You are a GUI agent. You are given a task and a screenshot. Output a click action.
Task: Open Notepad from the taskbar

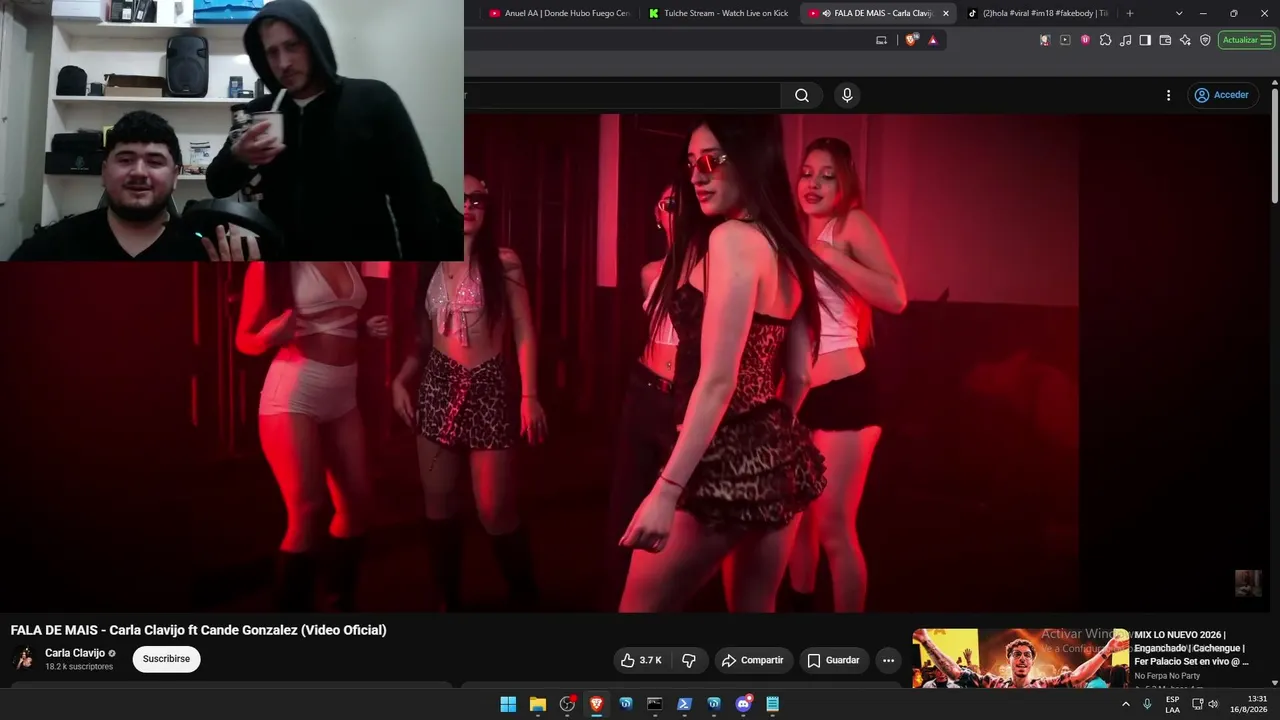click(772, 704)
